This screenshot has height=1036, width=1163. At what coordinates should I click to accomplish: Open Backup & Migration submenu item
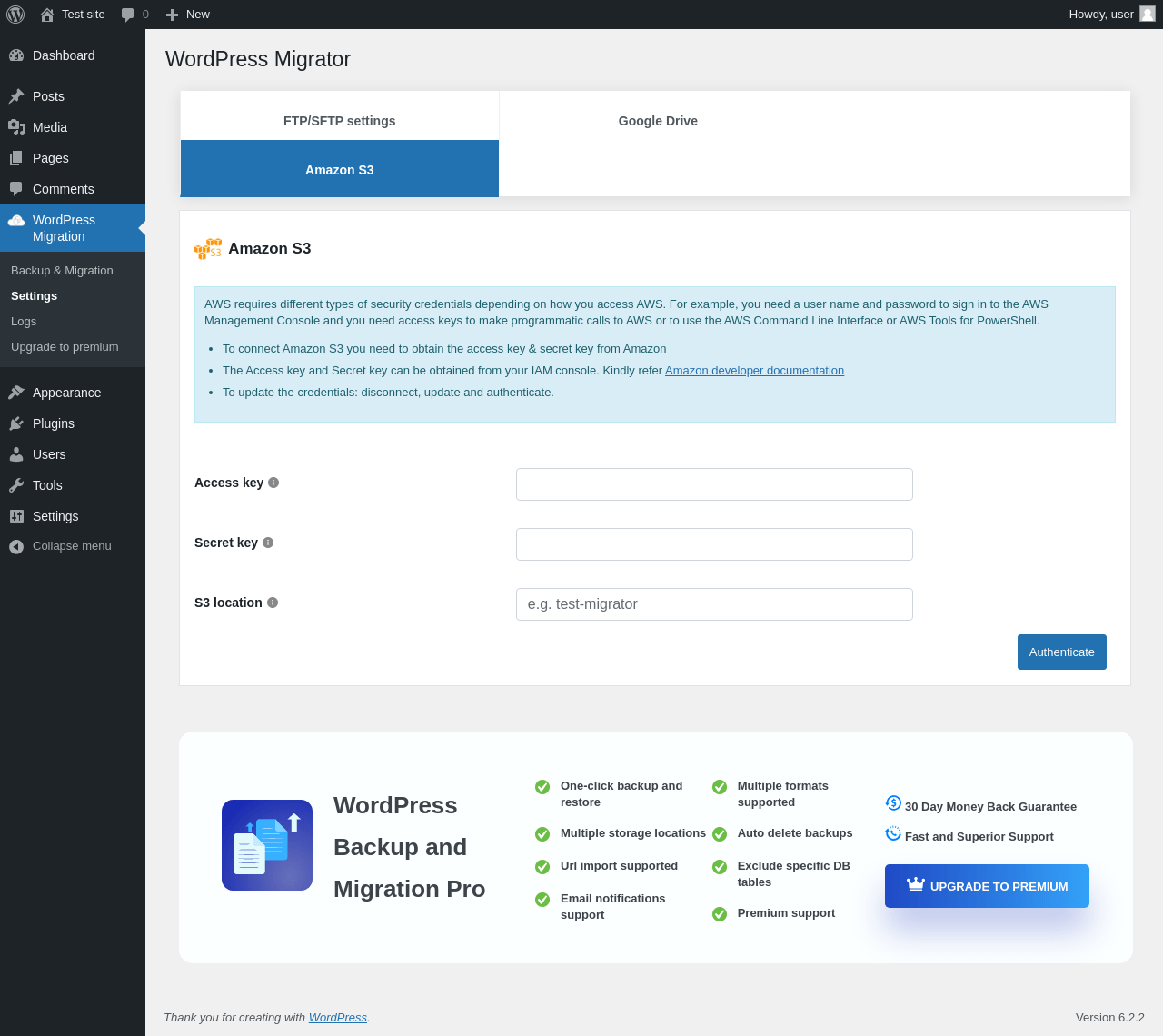[x=62, y=271]
